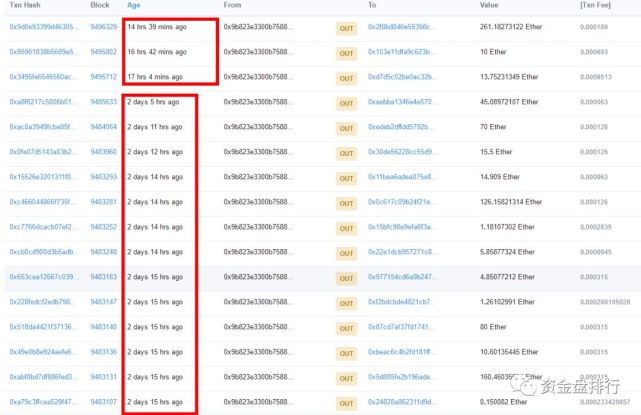The image size is (641, 415).
Task: Open block number 9483107
Action: (x=103, y=402)
